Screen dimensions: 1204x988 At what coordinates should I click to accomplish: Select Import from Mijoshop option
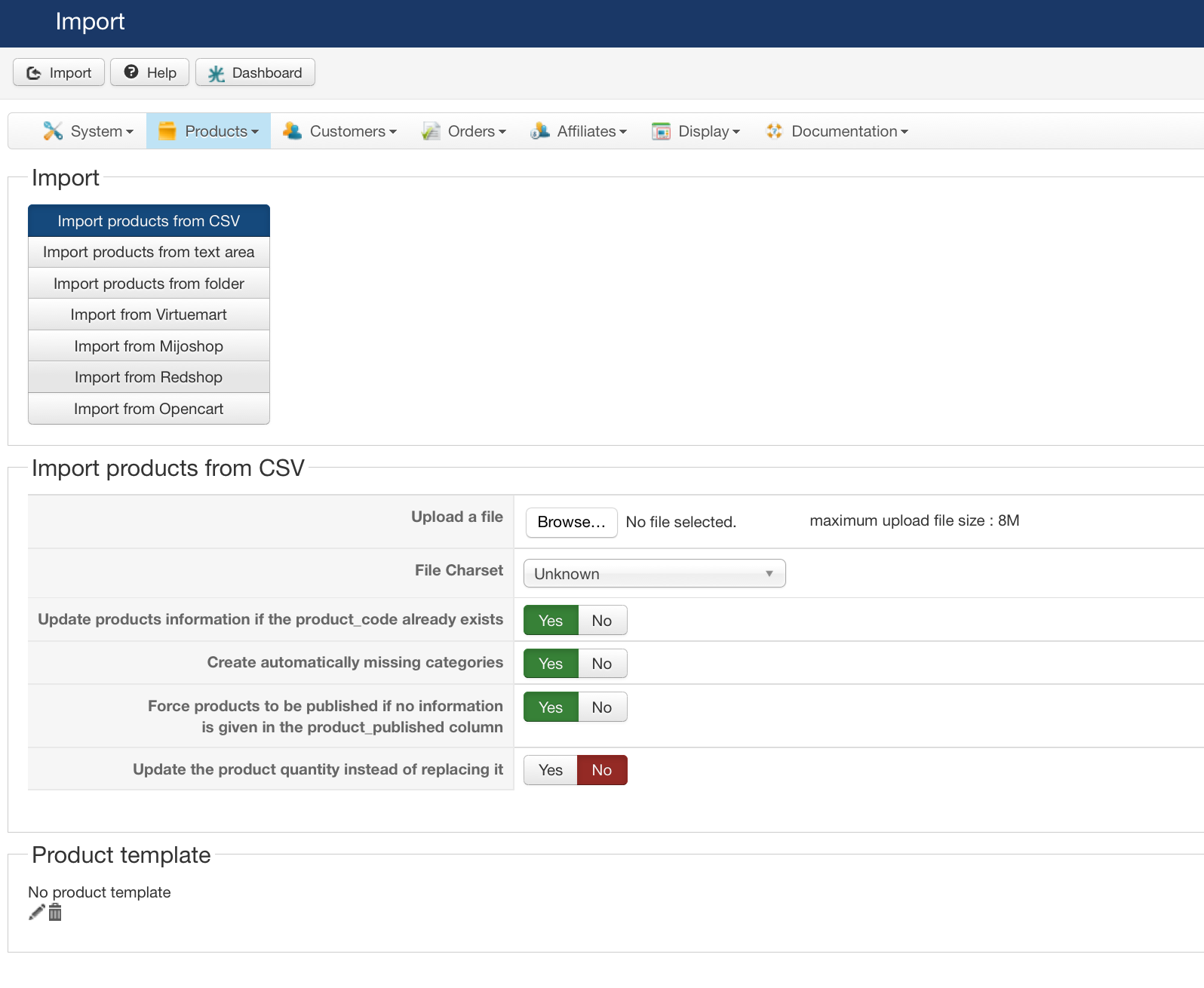pyautogui.click(x=149, y=346)
